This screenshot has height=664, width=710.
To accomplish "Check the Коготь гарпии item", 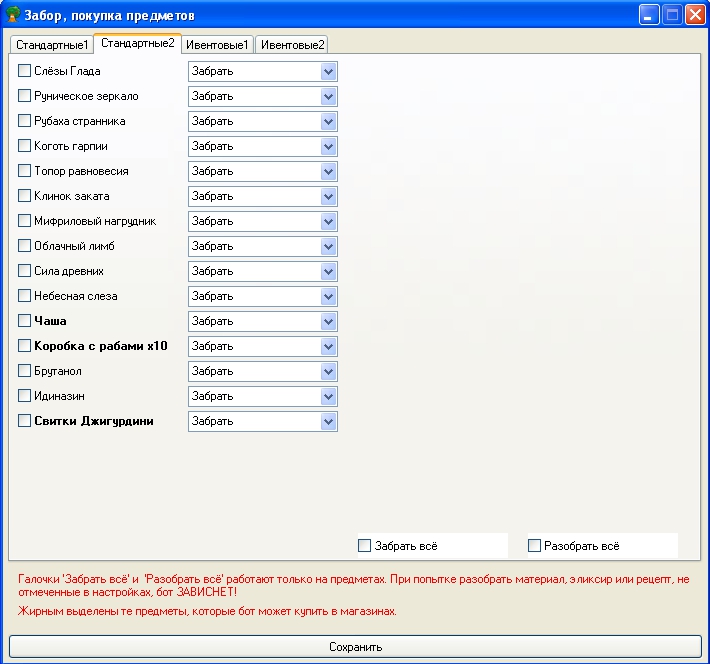I will click(x=25, y=146).
